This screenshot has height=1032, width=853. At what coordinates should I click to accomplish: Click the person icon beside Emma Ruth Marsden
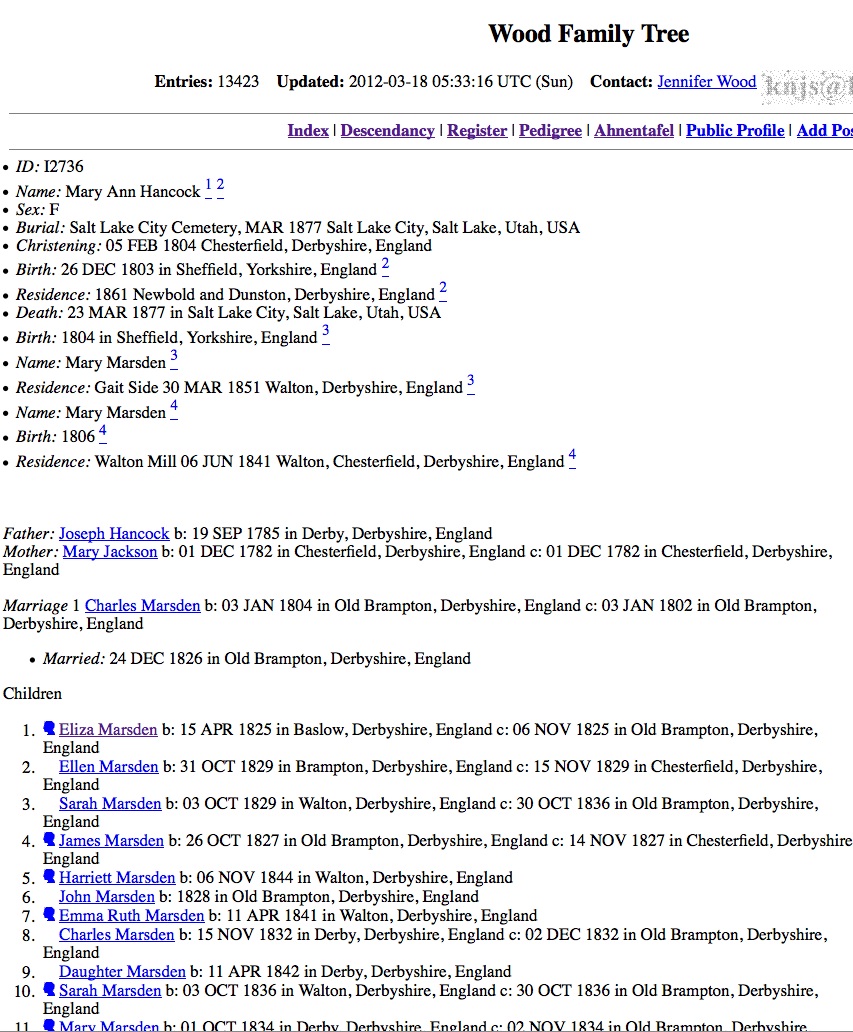coord(49,915)
